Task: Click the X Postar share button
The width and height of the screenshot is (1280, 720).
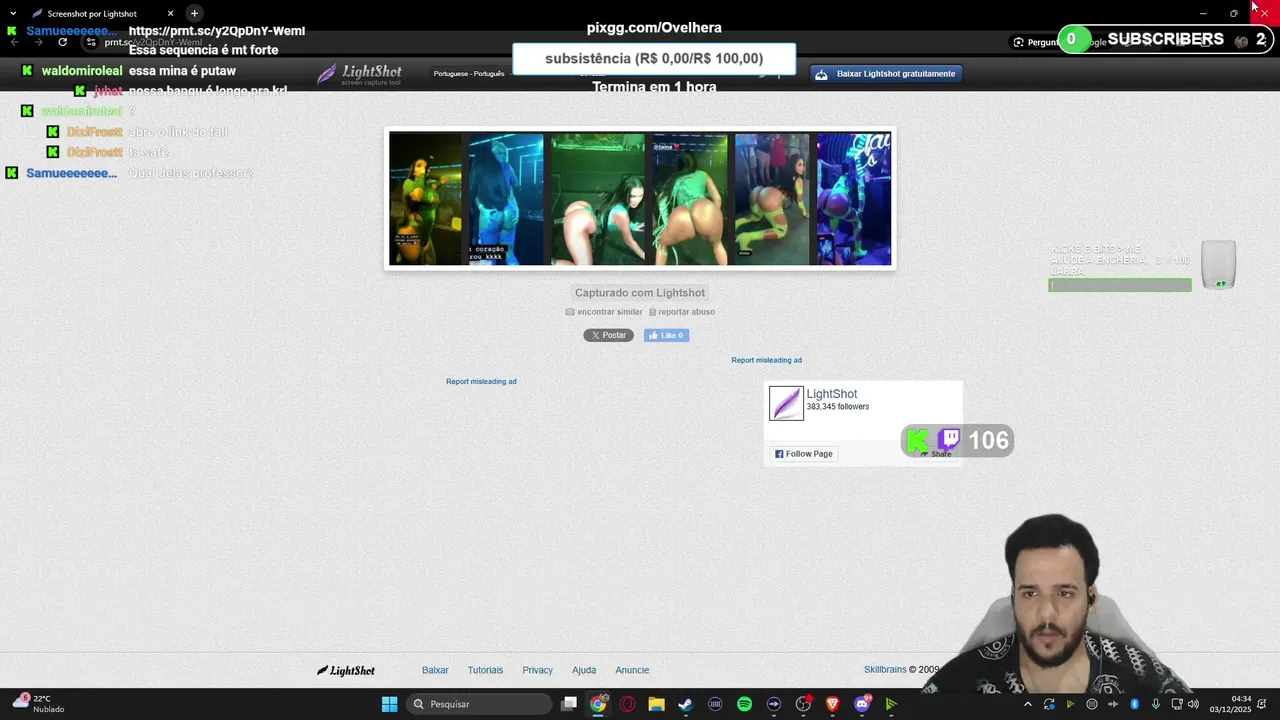Action: [608, 335]
